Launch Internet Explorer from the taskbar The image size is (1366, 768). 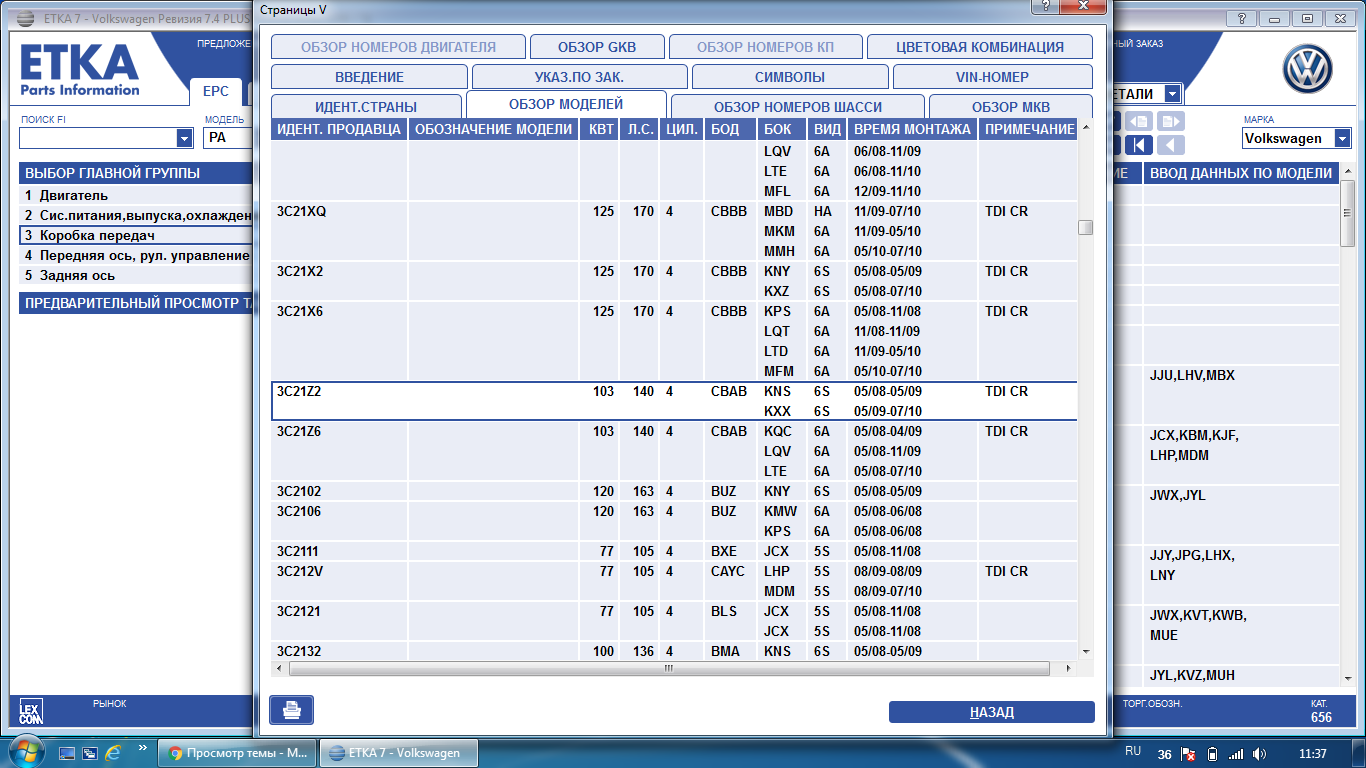pyautogui.click(x=113, y=752)
